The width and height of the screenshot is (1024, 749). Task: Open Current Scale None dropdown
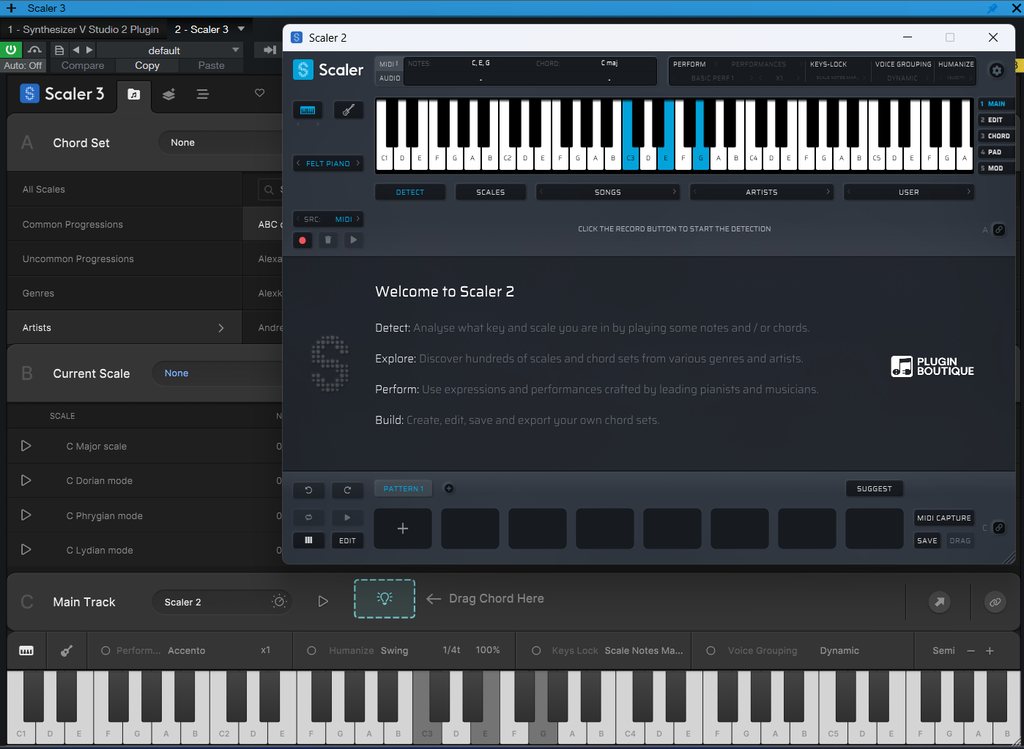pyautogui.click(x=217, y=373)
